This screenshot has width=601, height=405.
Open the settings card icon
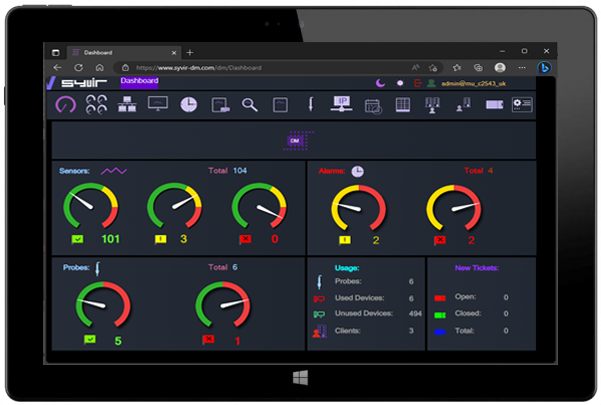pyautogui.click(x=522, y=105)
